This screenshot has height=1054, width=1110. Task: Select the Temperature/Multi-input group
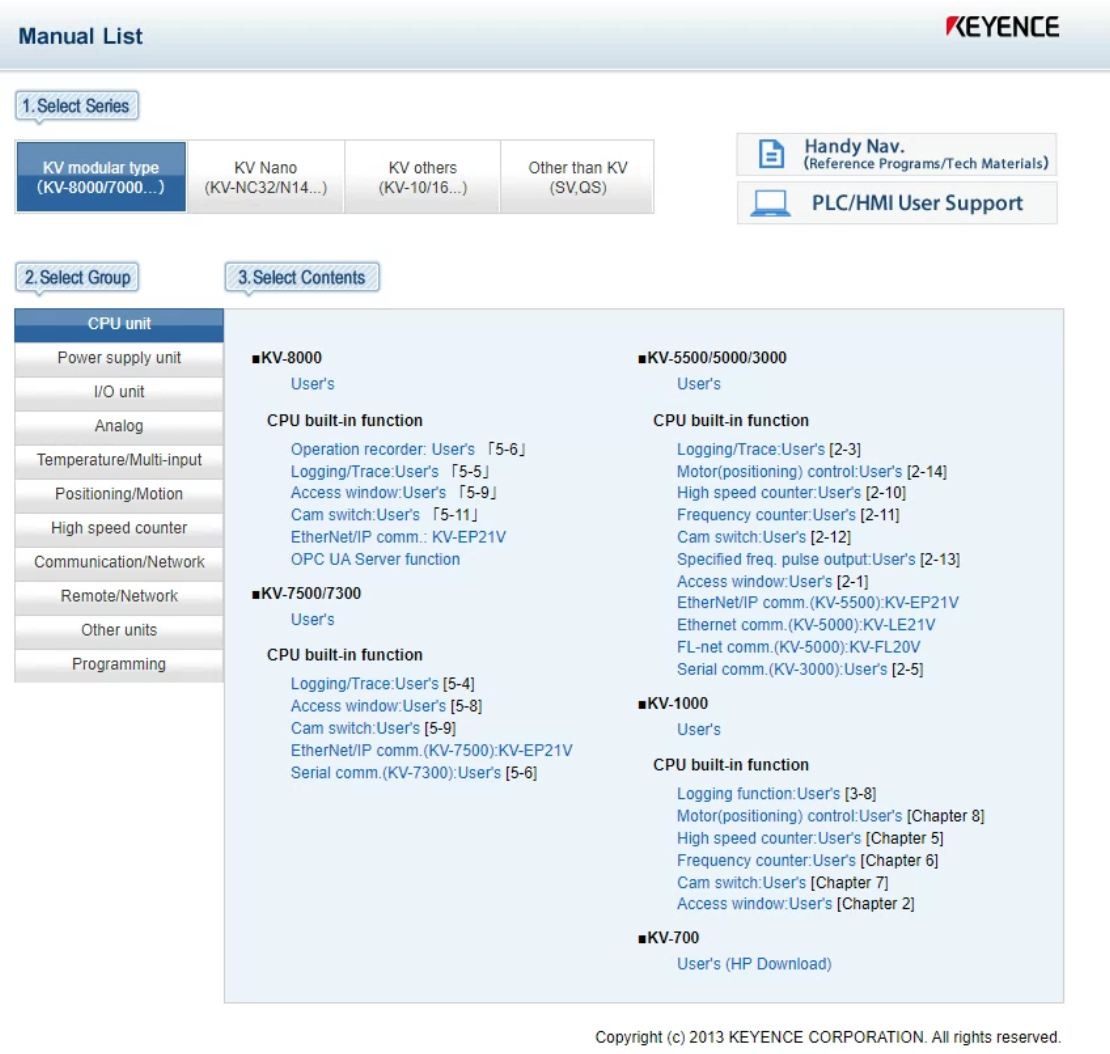119,460
